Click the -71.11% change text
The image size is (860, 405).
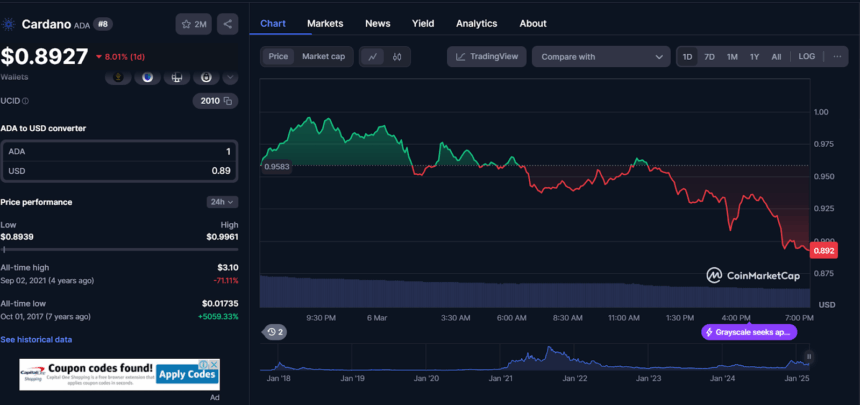(x=226, y=280)
